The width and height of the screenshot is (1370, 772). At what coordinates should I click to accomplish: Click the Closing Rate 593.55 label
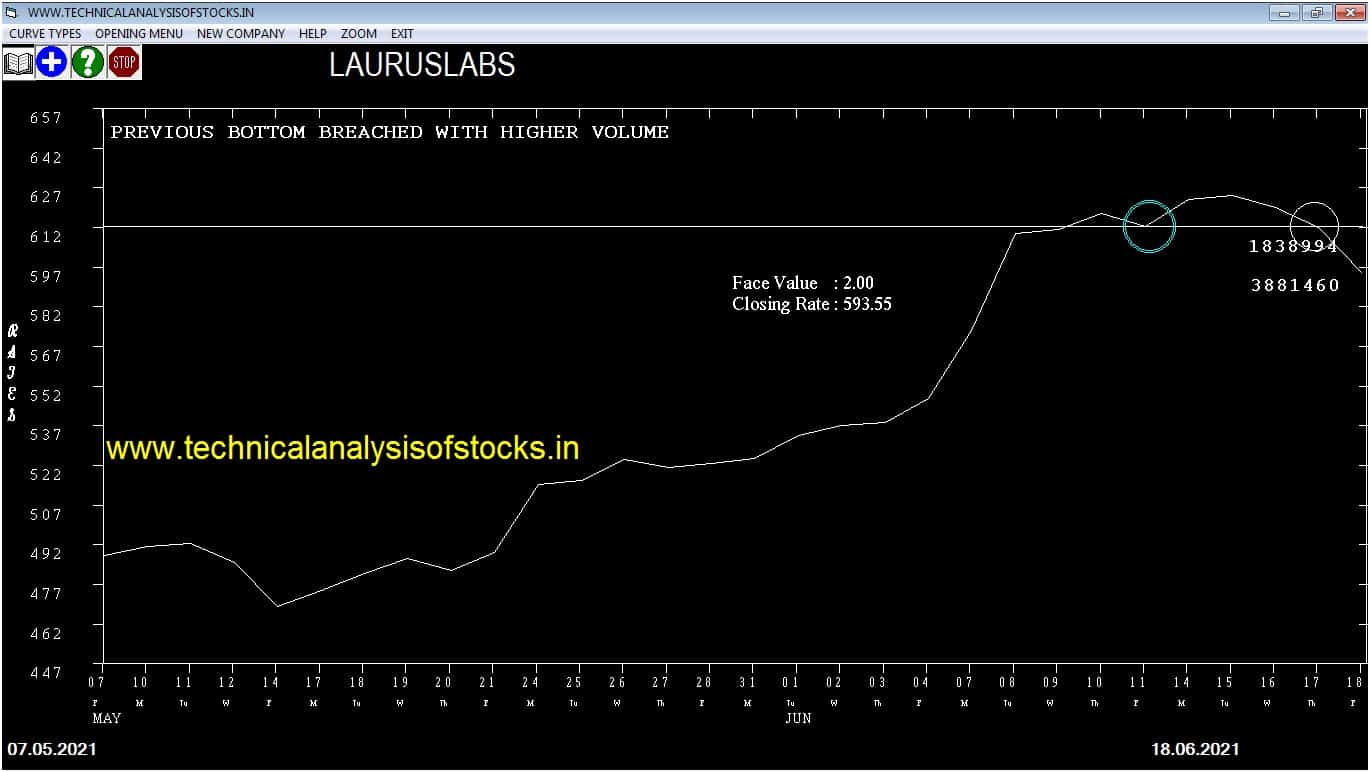811,304
